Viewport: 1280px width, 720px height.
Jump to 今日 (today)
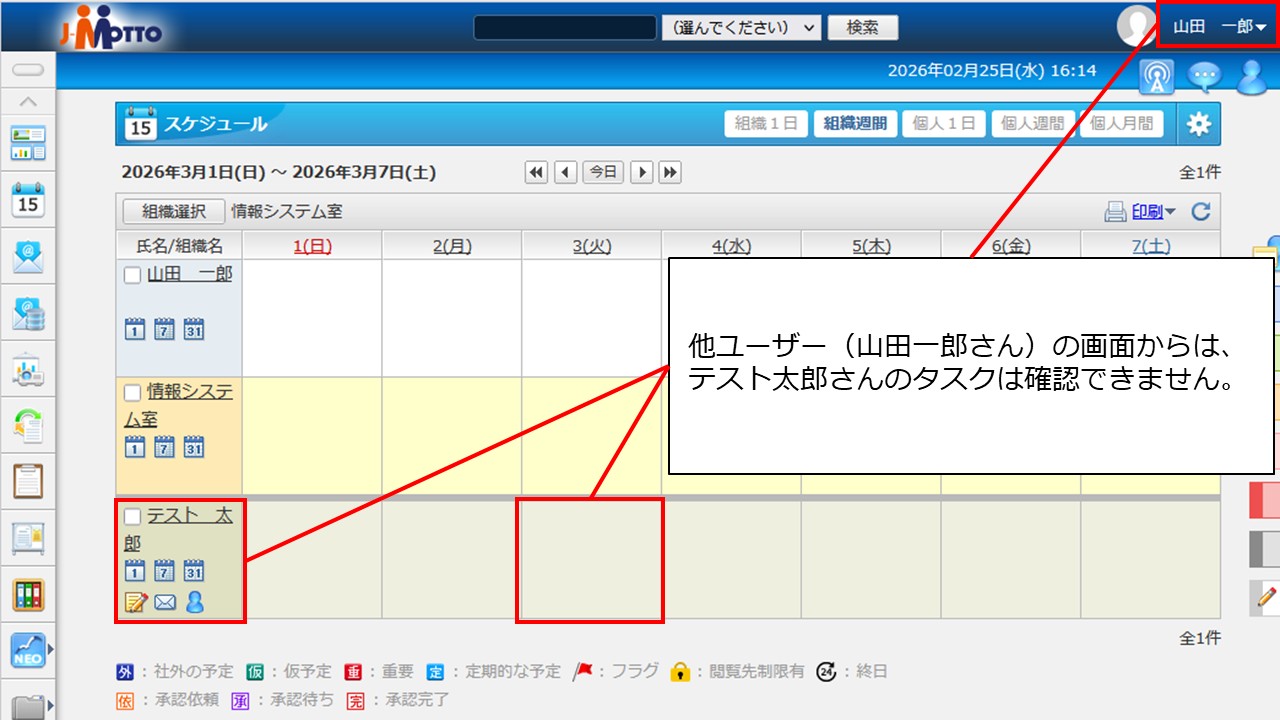point(603,172)
